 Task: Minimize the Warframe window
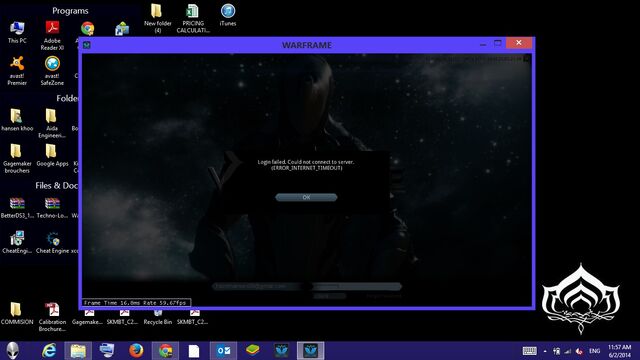coord(483,43)
